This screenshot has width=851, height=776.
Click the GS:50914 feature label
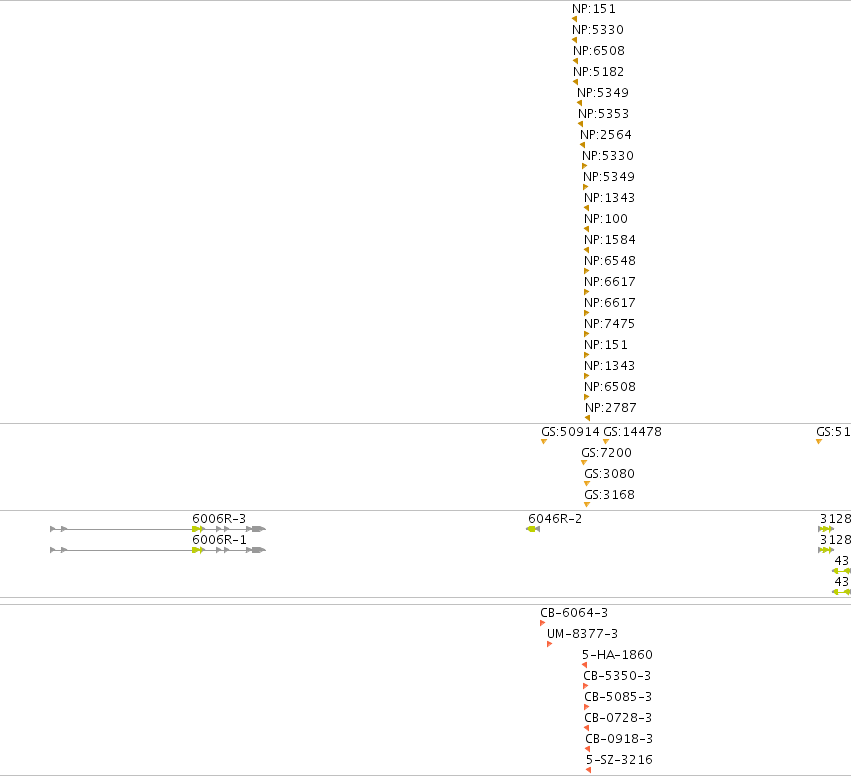[570, 432]
